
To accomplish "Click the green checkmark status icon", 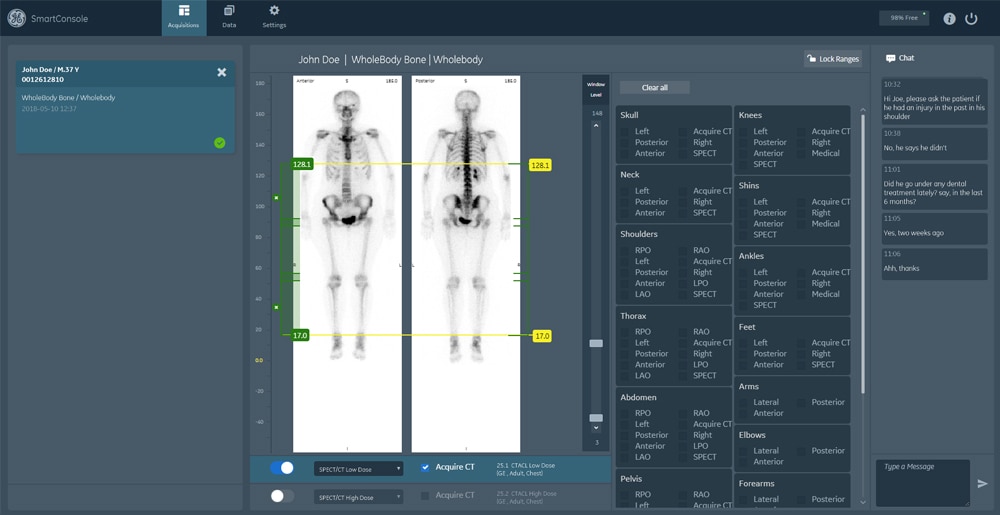I will (x=219, y=143).
